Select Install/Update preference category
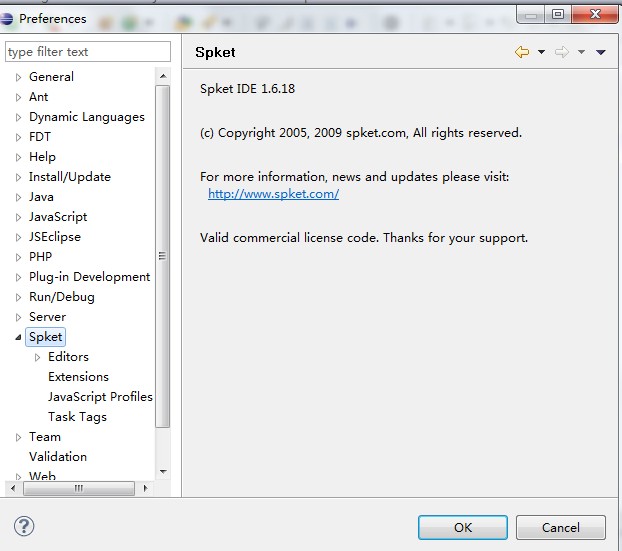This screenshot has height=551, width=622. tap(70, 177)
